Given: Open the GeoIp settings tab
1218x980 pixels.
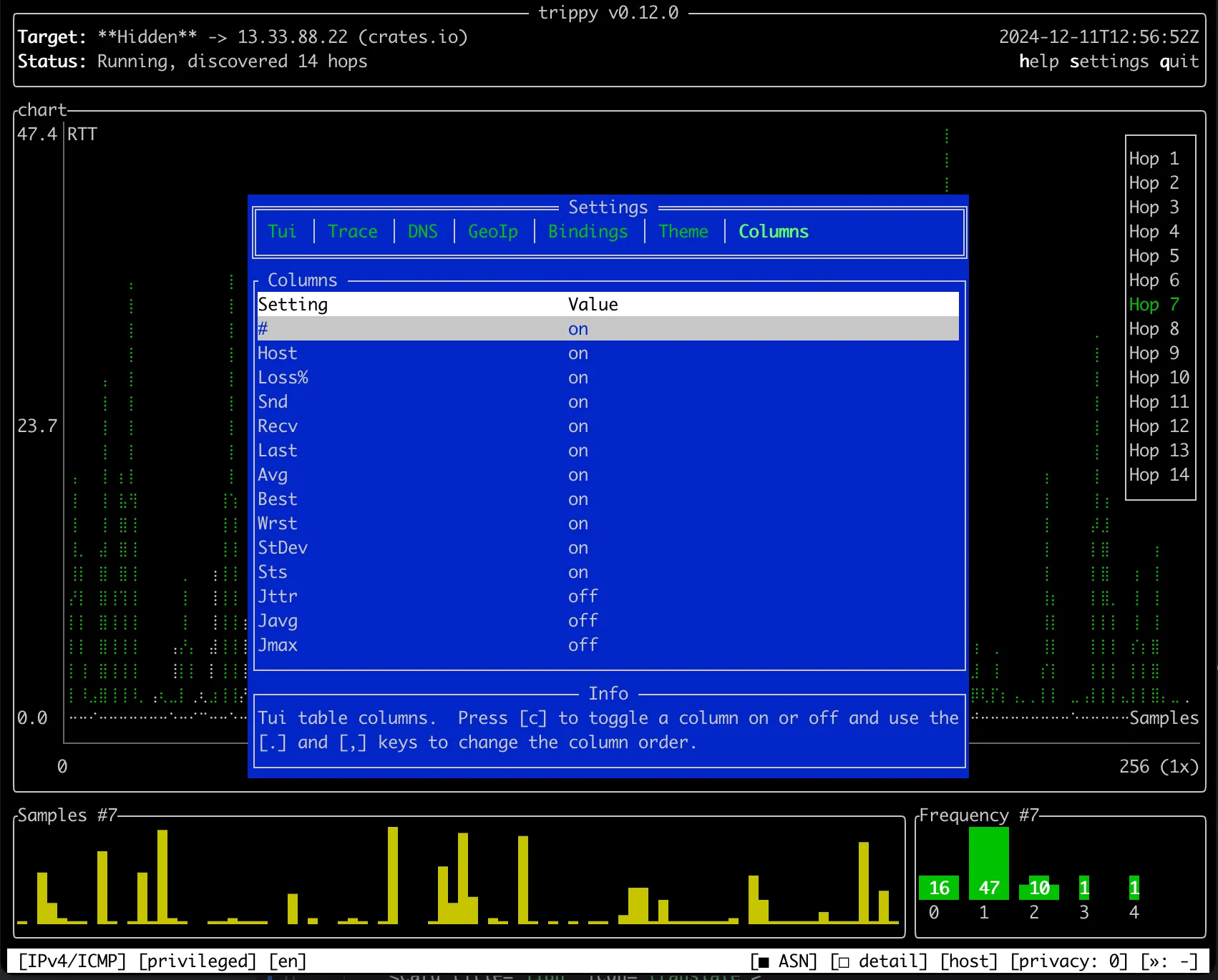Looking at the screenshot, I should (492, 232).
